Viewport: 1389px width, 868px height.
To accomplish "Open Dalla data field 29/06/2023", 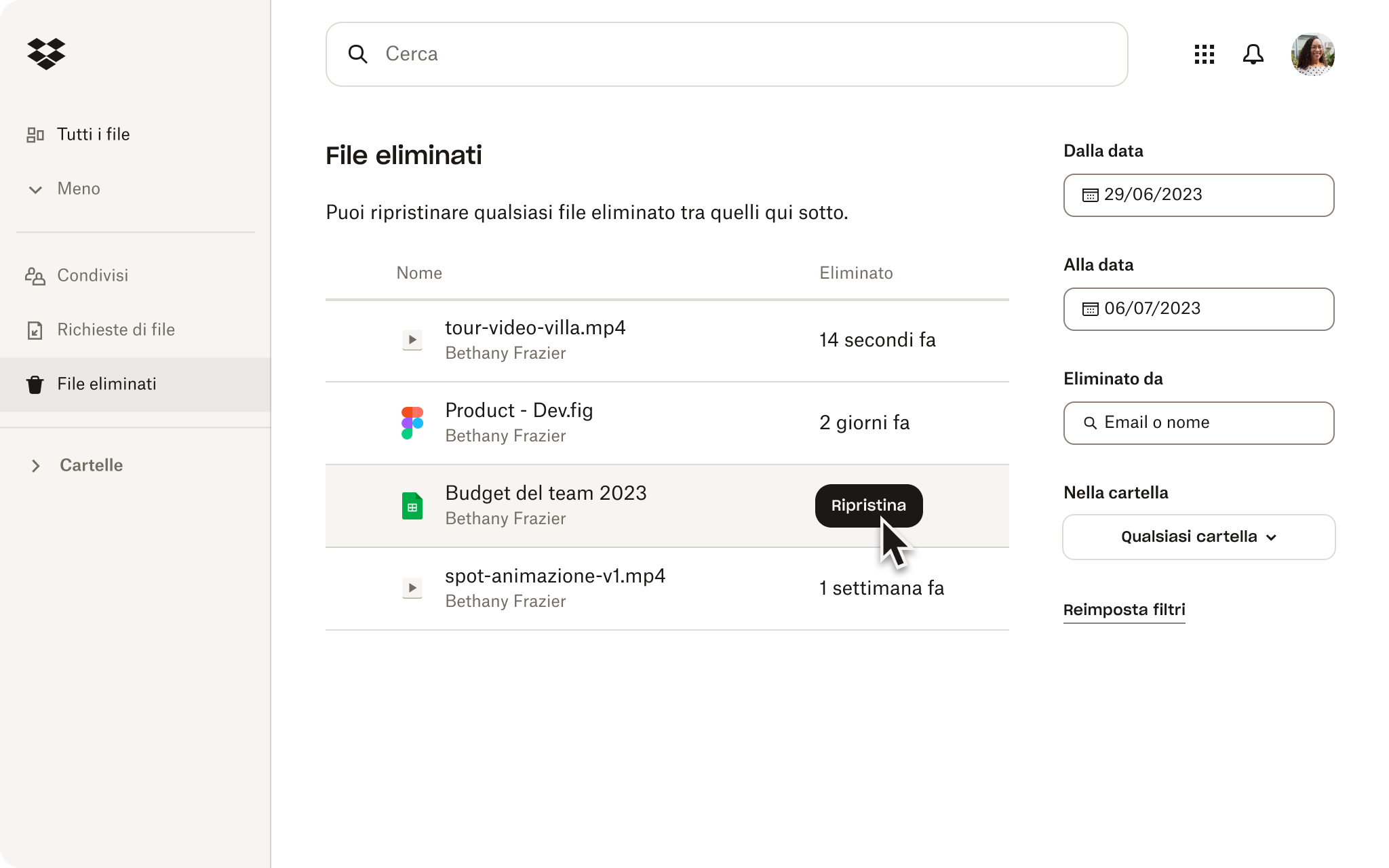I will click(1199, 195).
